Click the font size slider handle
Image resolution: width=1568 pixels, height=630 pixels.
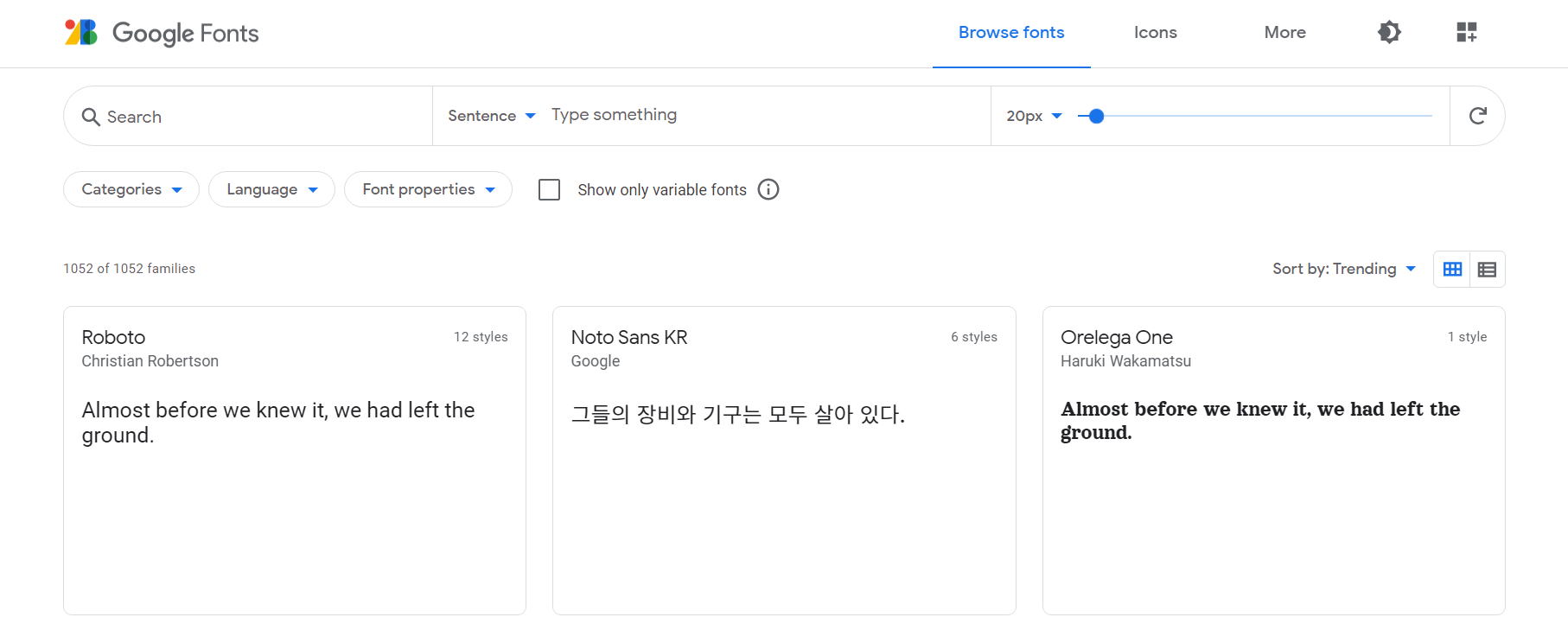[x=1096, y=116]
